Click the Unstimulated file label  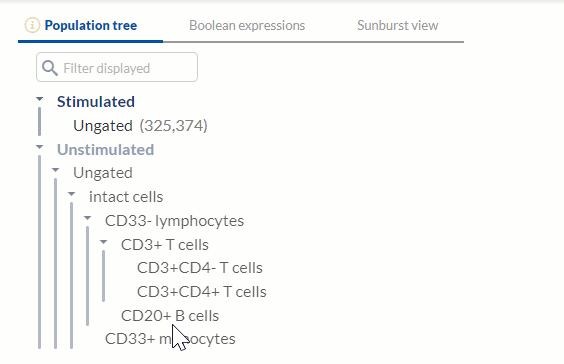[105, 150]
